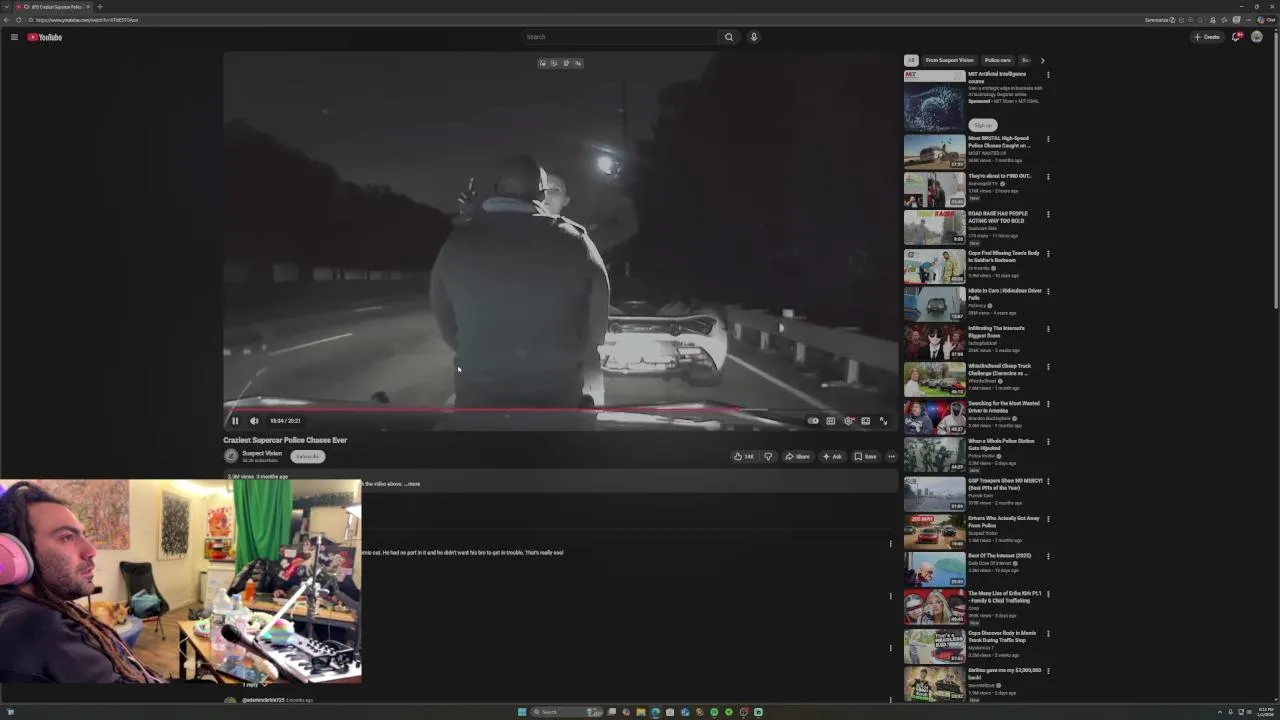Dislike the video with thumbs down
This screenshot has width=1280, height=720.
(768, 456)
